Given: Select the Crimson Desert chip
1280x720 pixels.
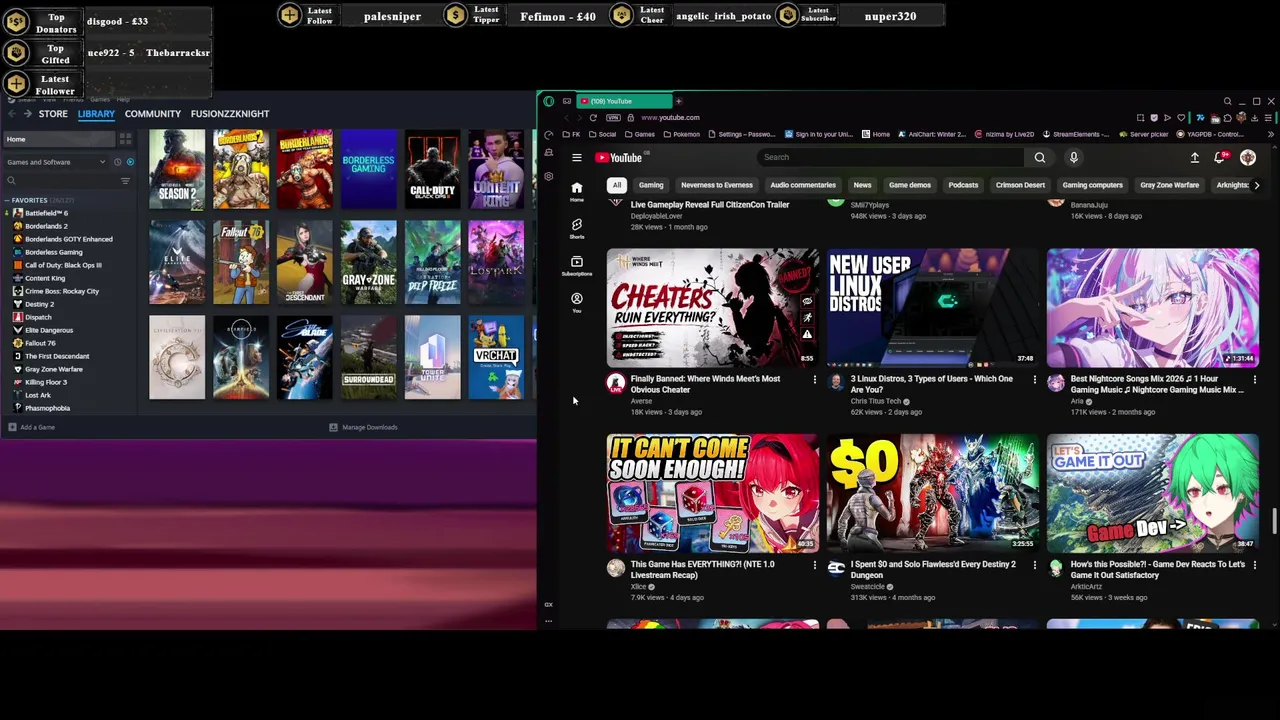Looking at the screenshot, I should (1020, 185).
